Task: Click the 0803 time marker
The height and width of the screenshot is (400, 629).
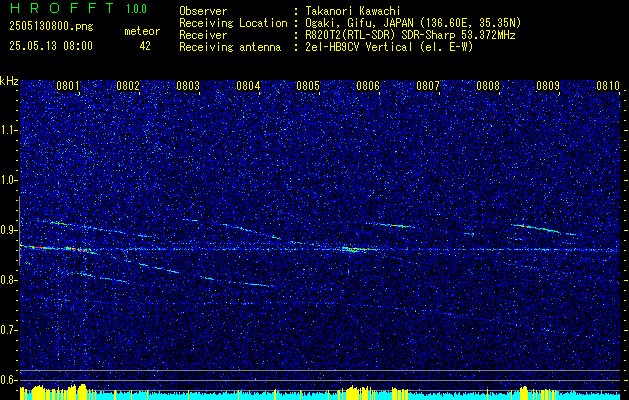Action: point(188,86)
